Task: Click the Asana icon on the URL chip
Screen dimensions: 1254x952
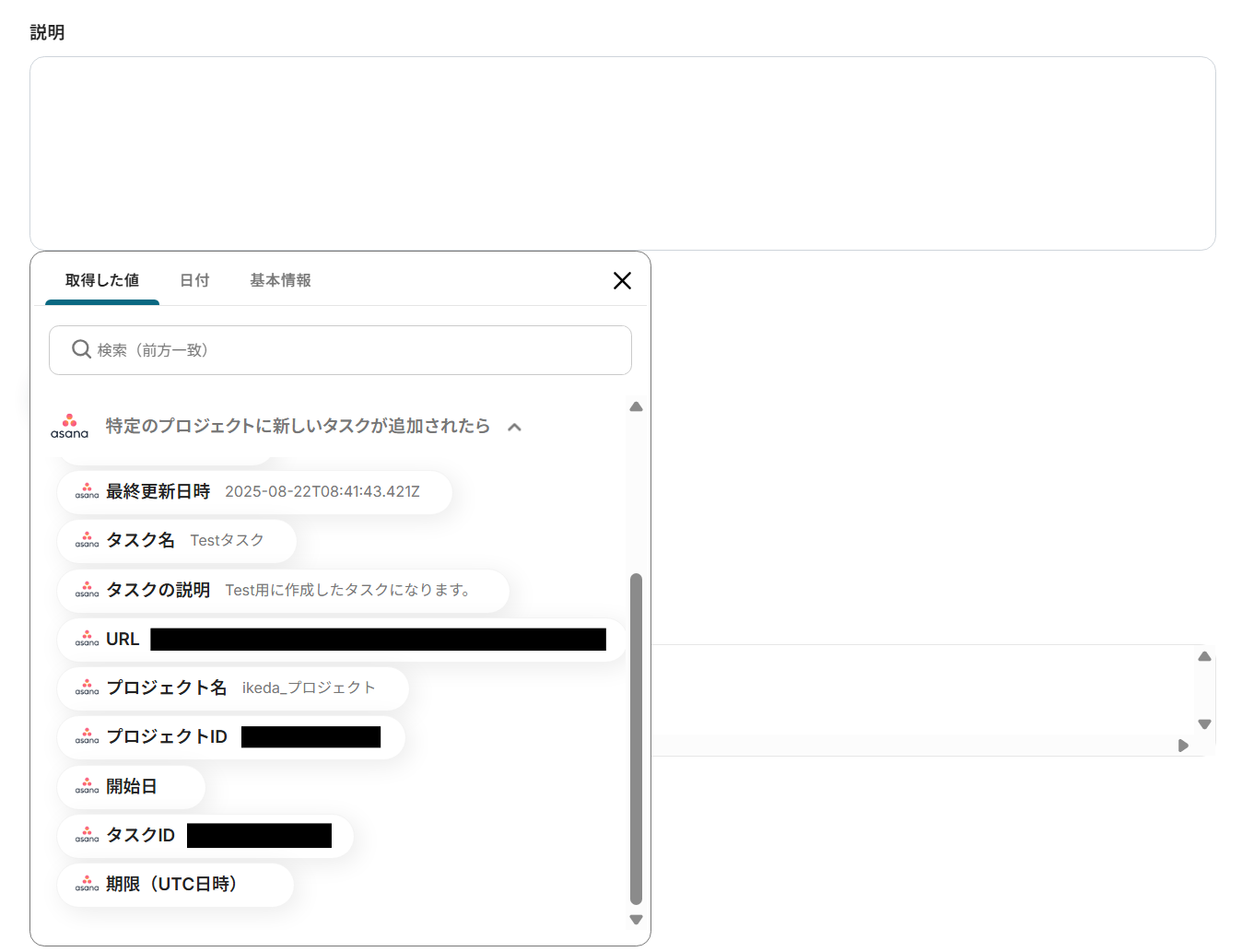Action: click(x=87, y=640)
